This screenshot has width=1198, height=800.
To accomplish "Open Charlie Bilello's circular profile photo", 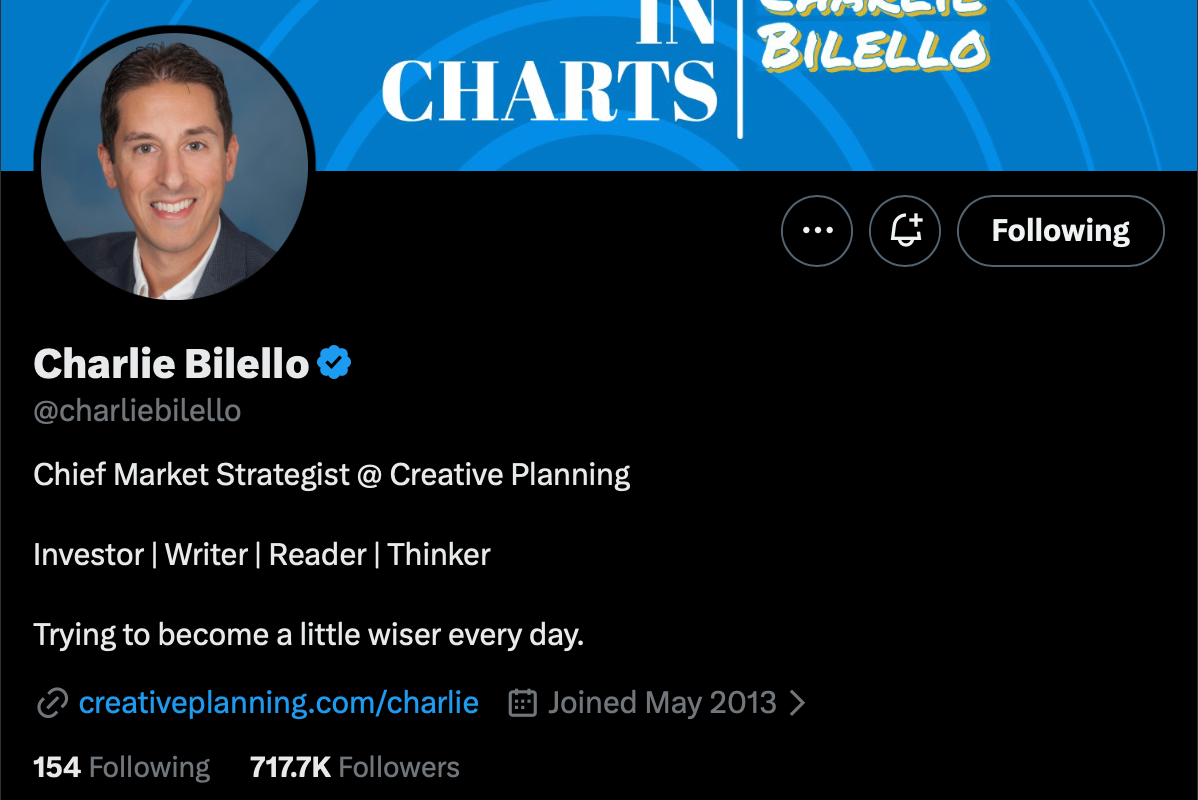I will click(x=175, y=168).
